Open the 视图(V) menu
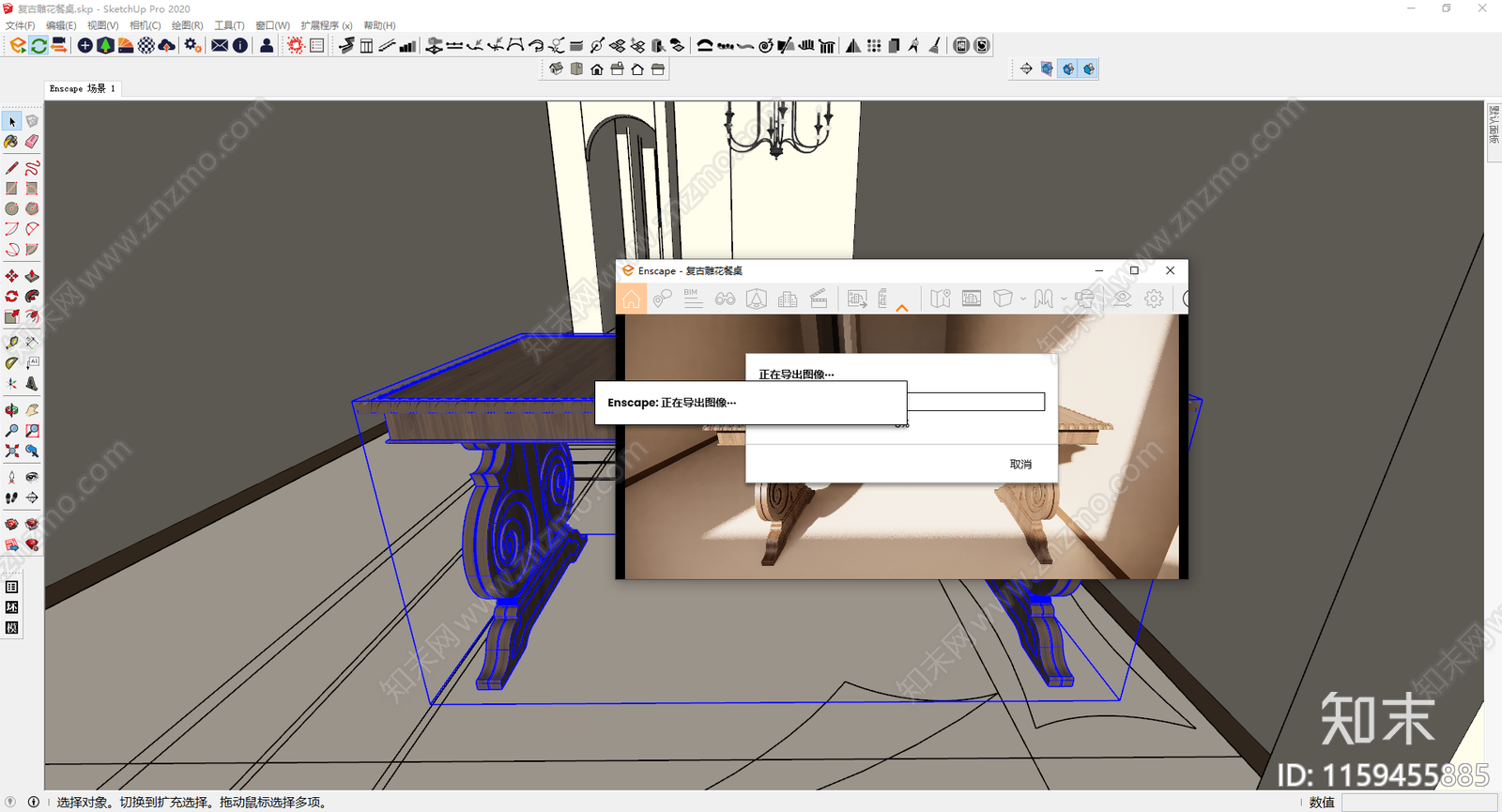 (102, 25)
